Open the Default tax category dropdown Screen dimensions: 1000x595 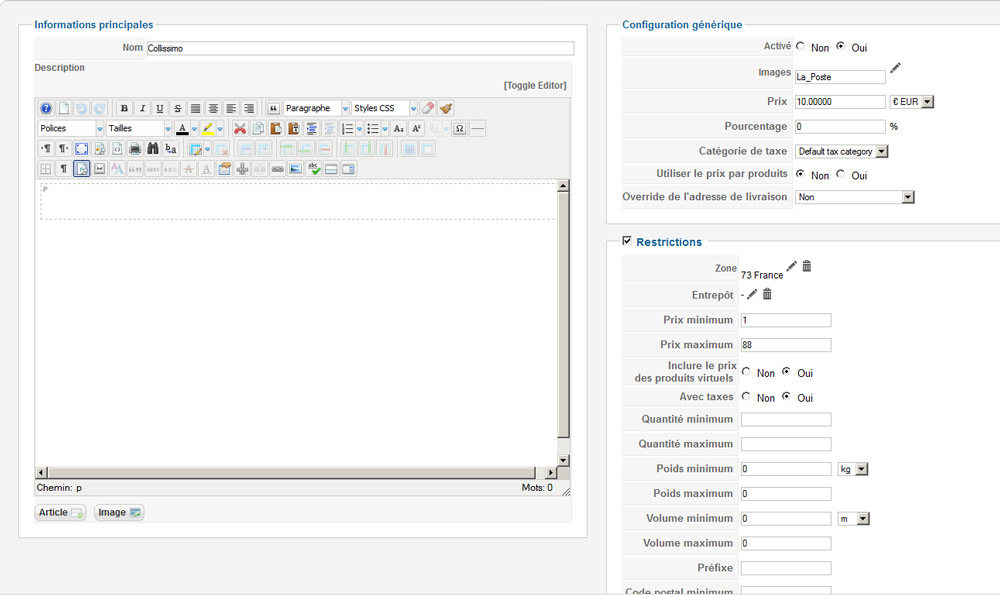[x=842, y=151]
